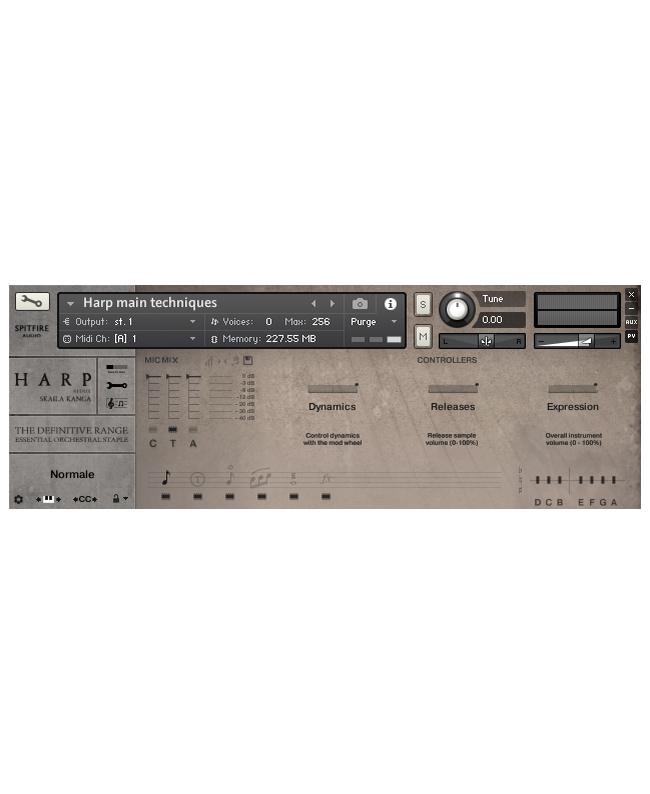The image size is (650, 794).
Task: Click the mic mix stereo width arrows icon
Action: pos(222,361)
